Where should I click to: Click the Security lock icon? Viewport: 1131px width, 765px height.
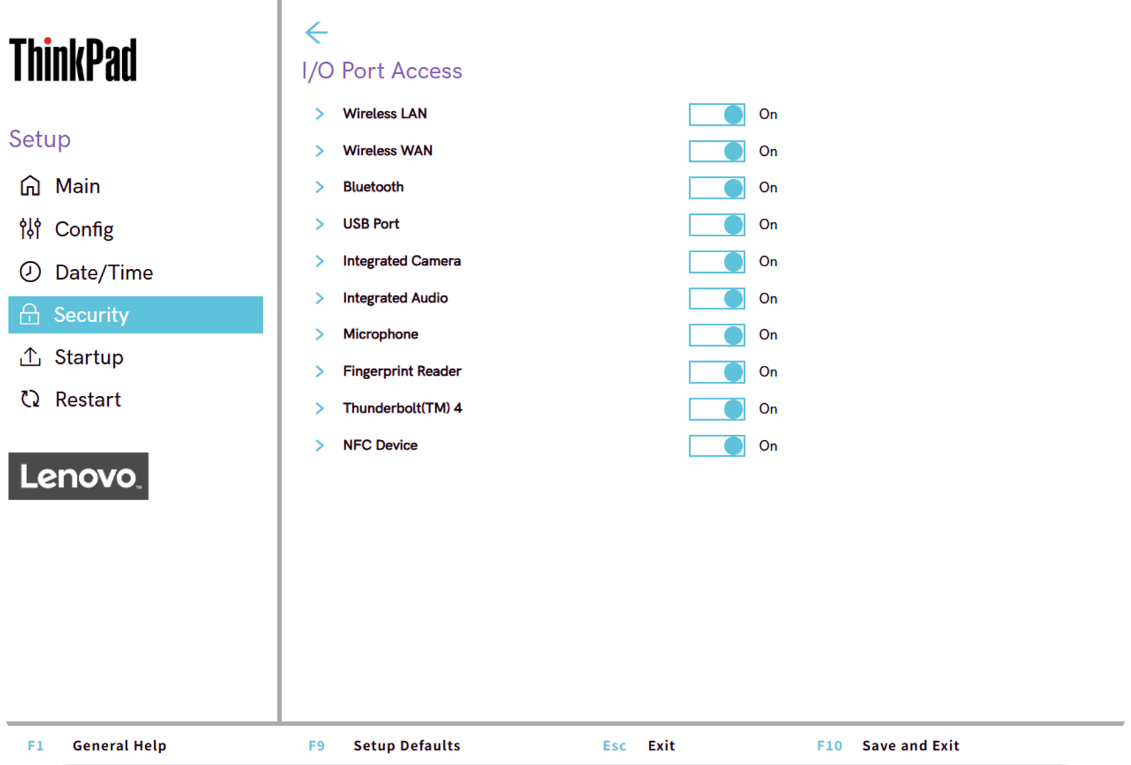pyautogui.click(x=30, y=314)
